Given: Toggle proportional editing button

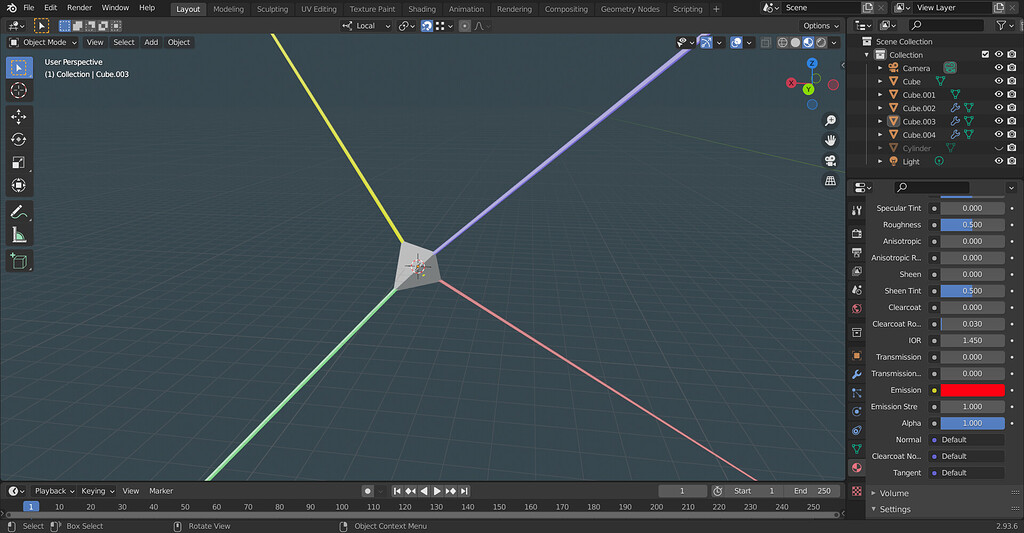Looking at the screenshot, I should (464, 26).
